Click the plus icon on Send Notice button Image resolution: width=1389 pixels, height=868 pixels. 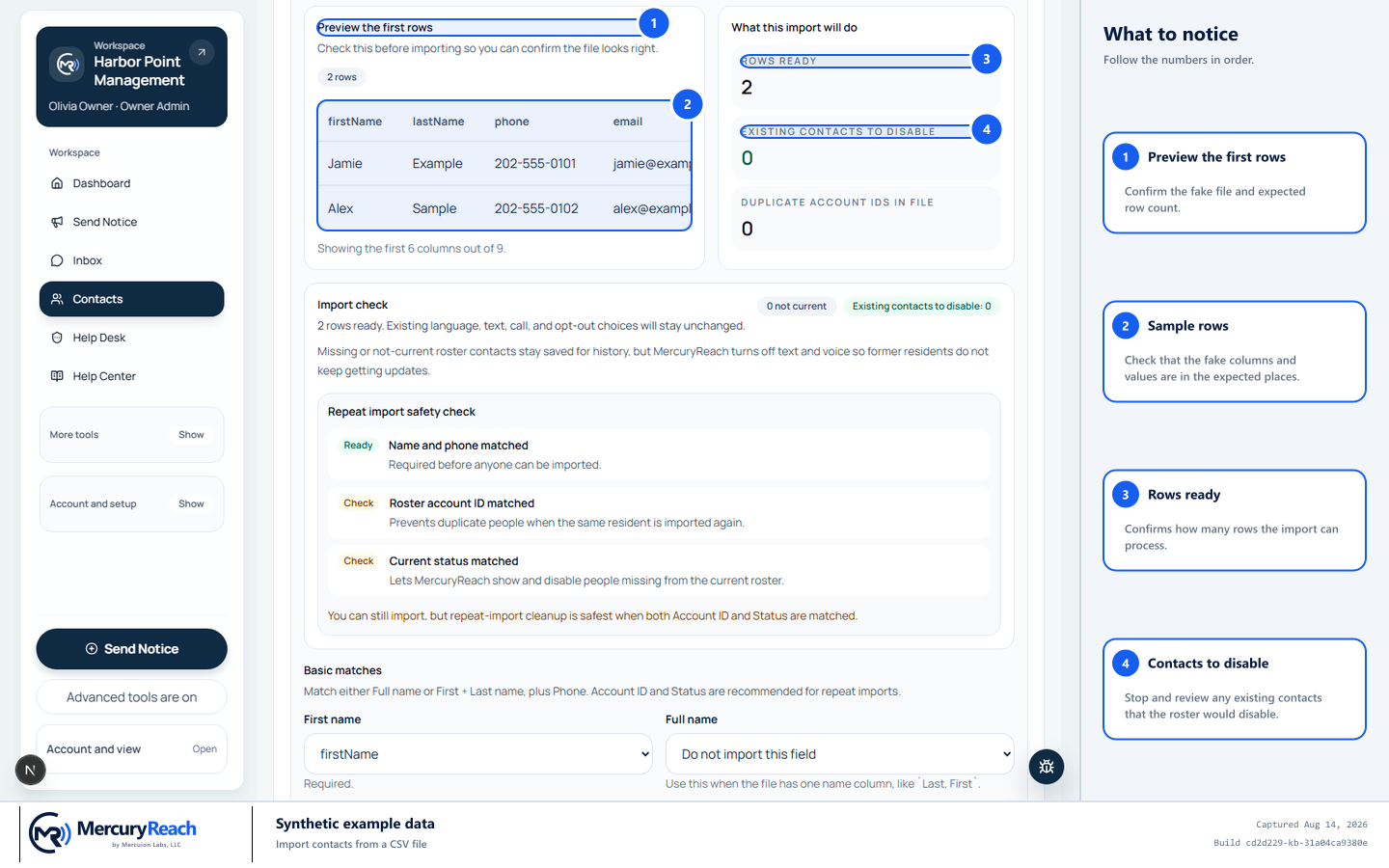(x=92, y=649)
